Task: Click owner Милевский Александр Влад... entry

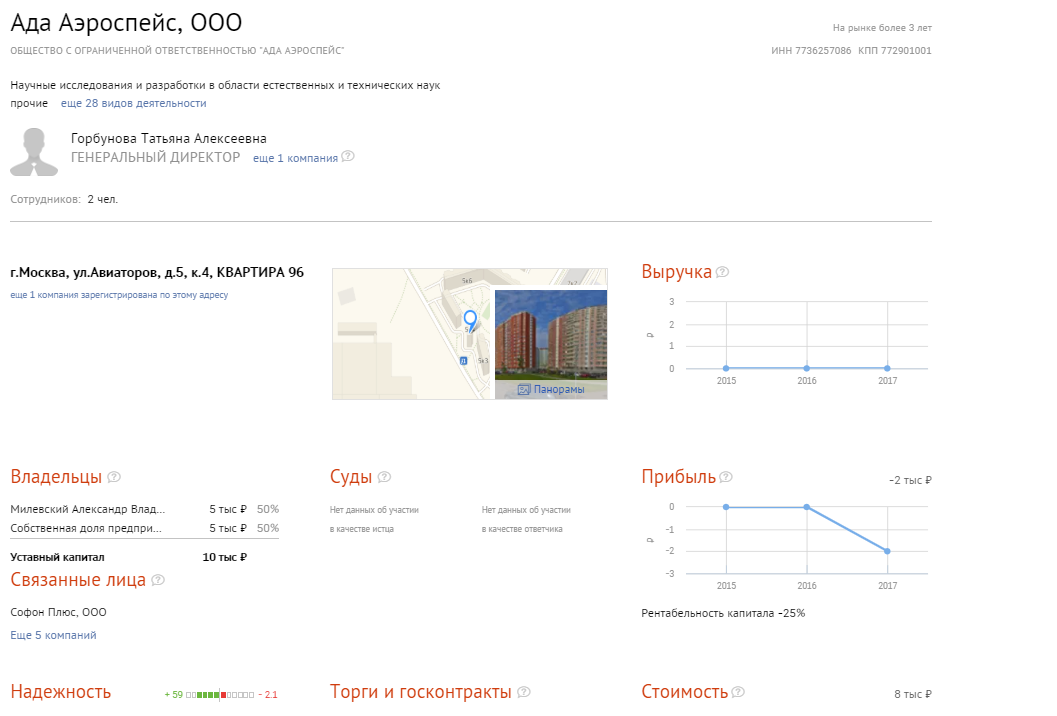Action: coord(88,509)
